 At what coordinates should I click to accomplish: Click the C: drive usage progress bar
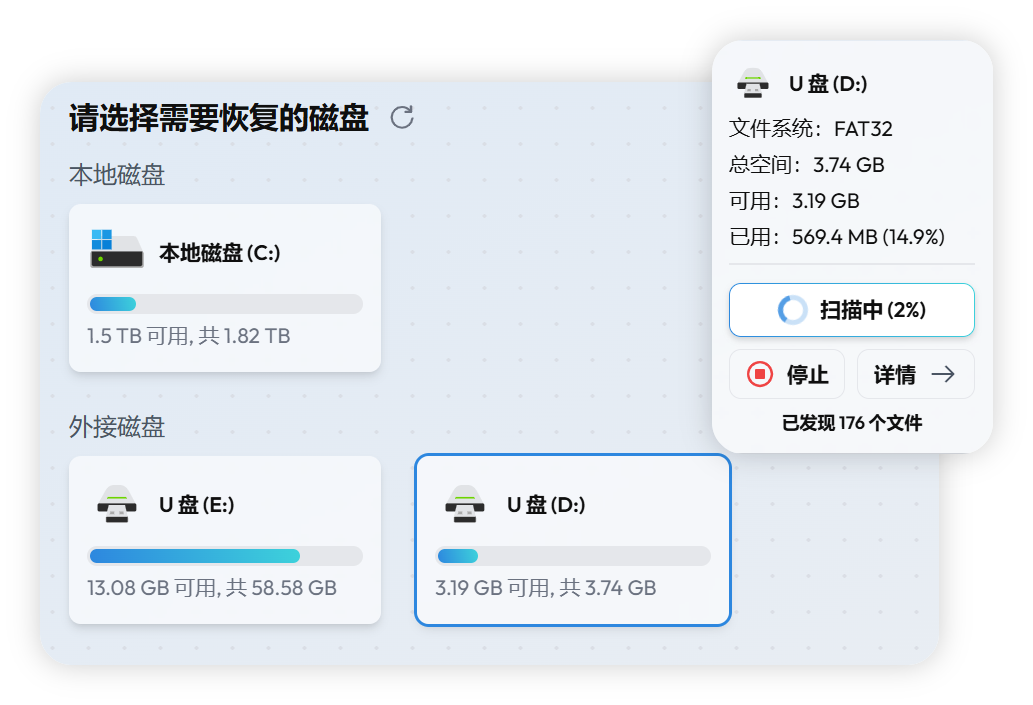[224, 303]
